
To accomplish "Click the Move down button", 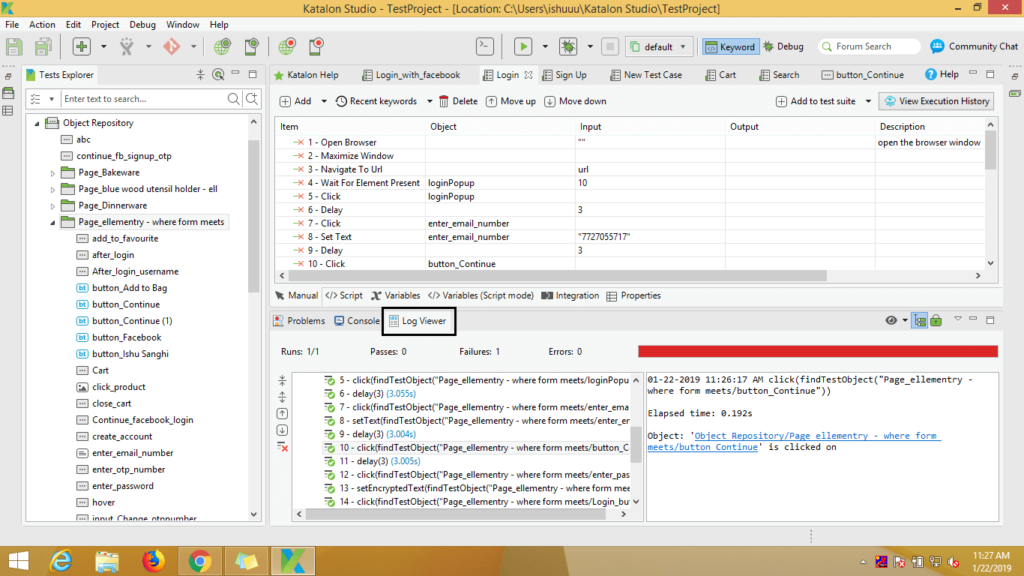I will 575,101.
